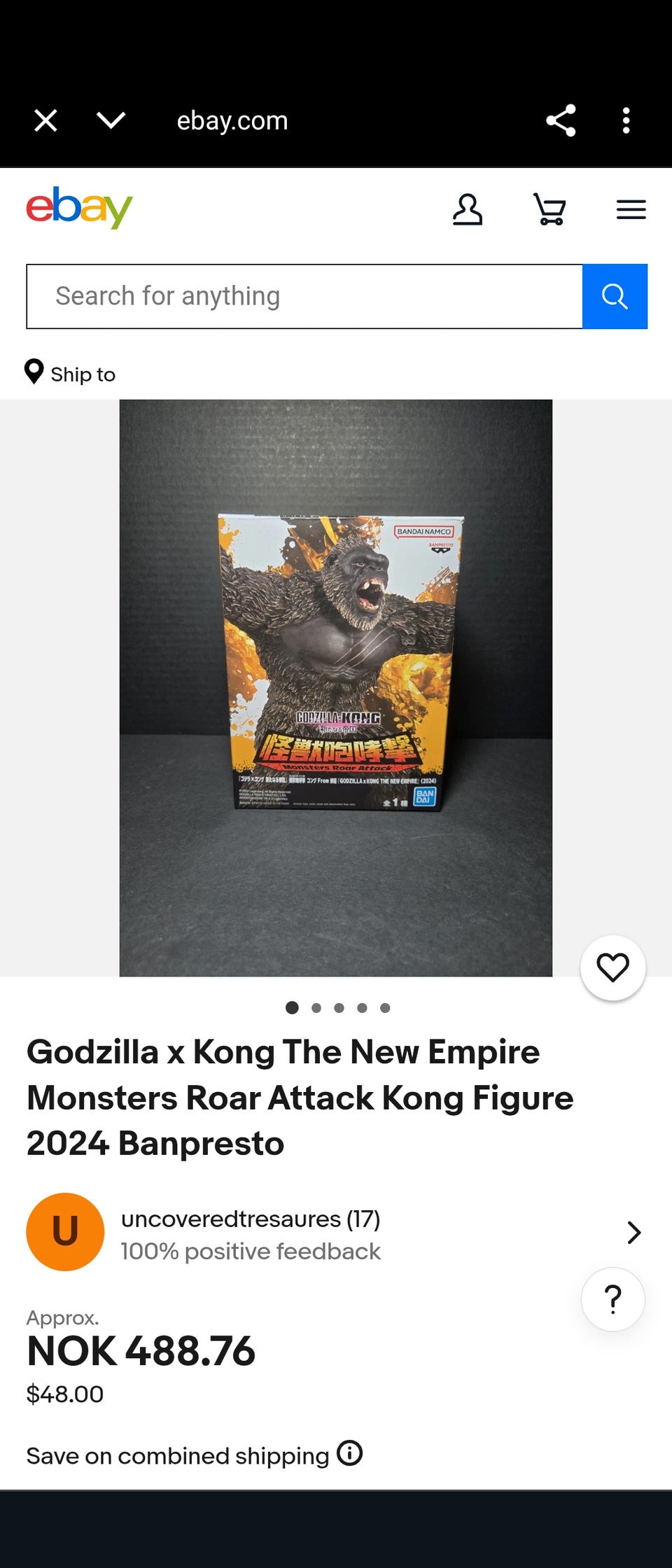Set the Ship to location
672x1568 pixels.
70,373
